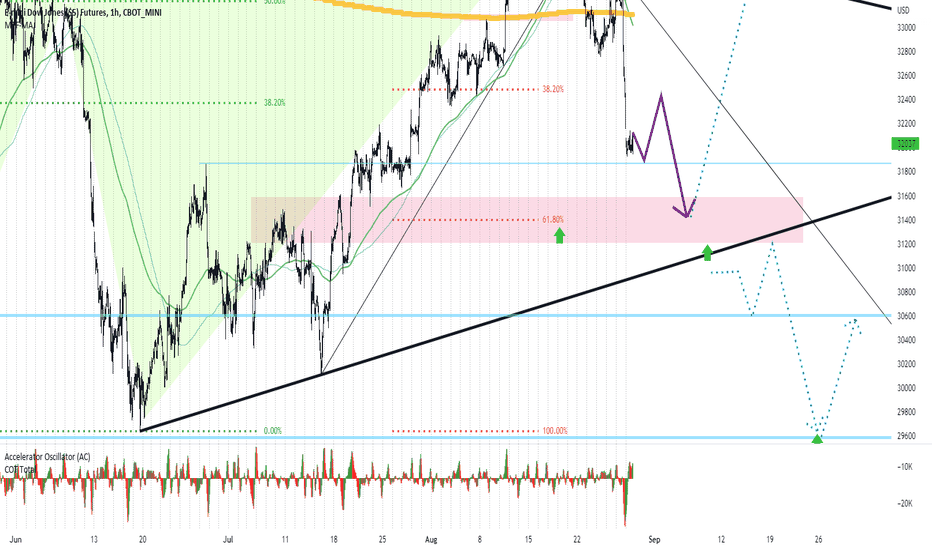The height and width of the screenshot is (550, 932).
Task: Click the 31800 price axis label
Action: (906, 172)
